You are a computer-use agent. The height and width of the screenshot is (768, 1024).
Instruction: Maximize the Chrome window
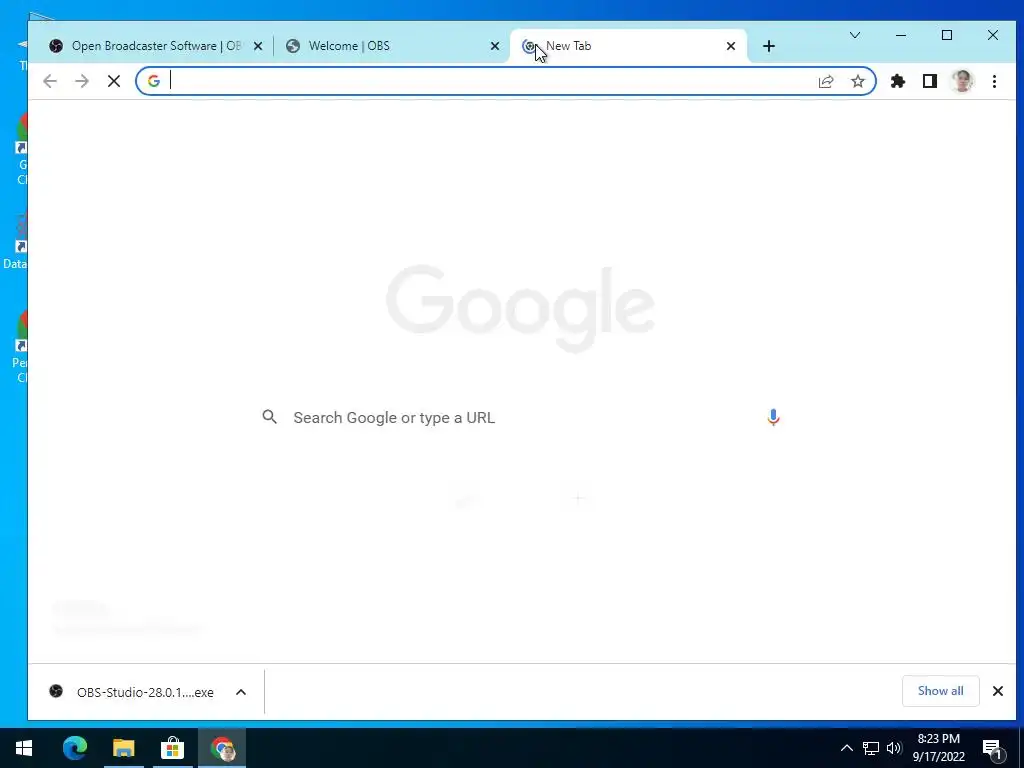pos(947,35)
